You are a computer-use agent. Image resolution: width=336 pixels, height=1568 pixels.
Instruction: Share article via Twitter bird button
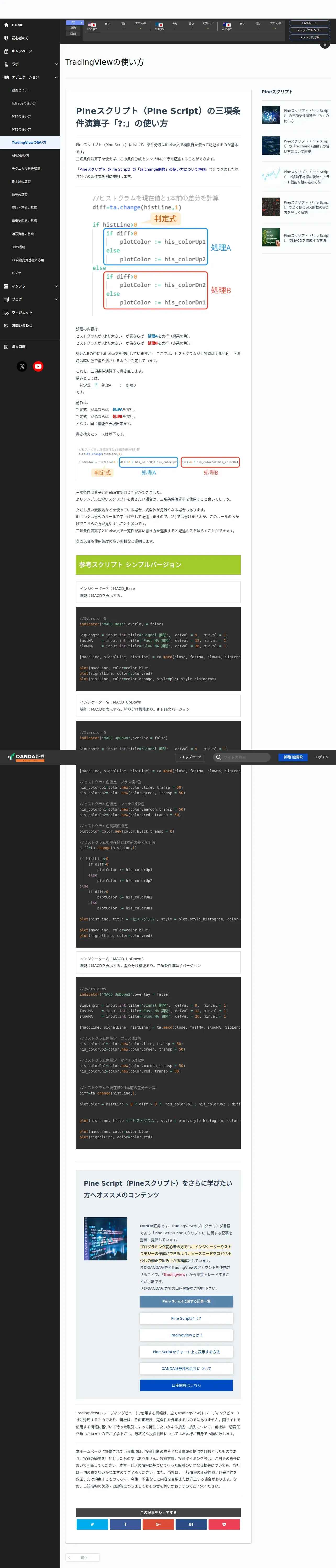tap(92, 1524)
